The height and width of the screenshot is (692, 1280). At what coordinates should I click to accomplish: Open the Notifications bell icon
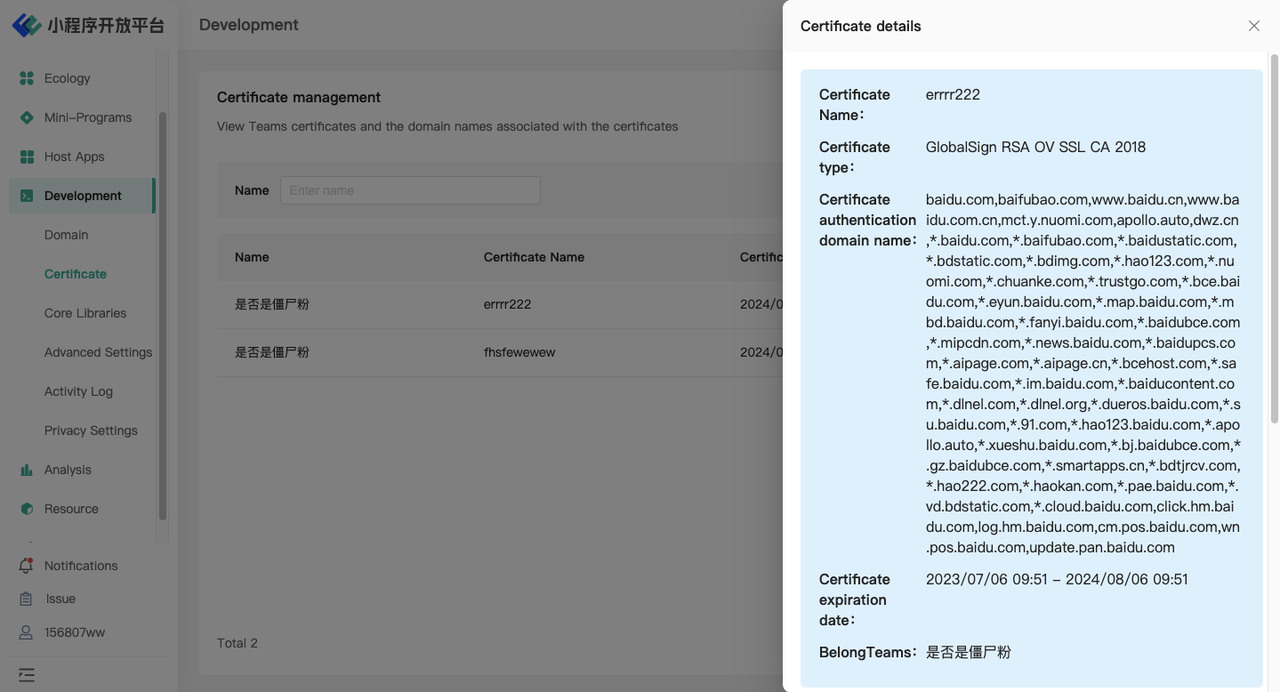tap(27, 565)
